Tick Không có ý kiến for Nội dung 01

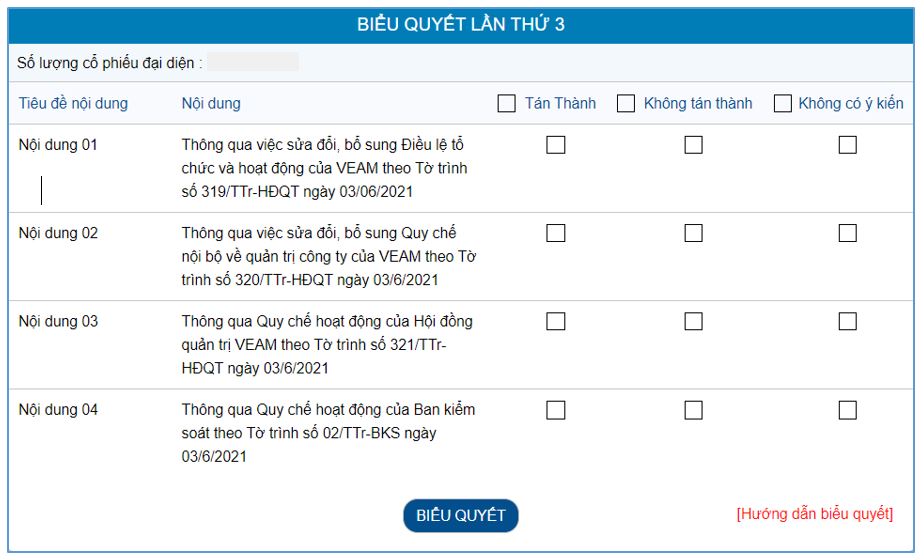847,144
